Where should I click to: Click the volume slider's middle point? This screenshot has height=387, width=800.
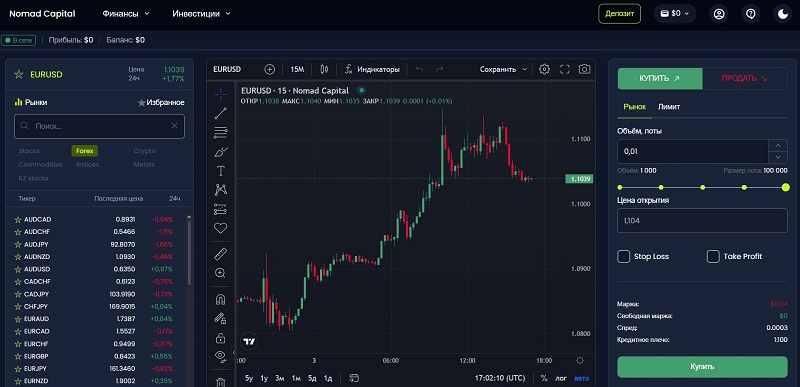703,188
